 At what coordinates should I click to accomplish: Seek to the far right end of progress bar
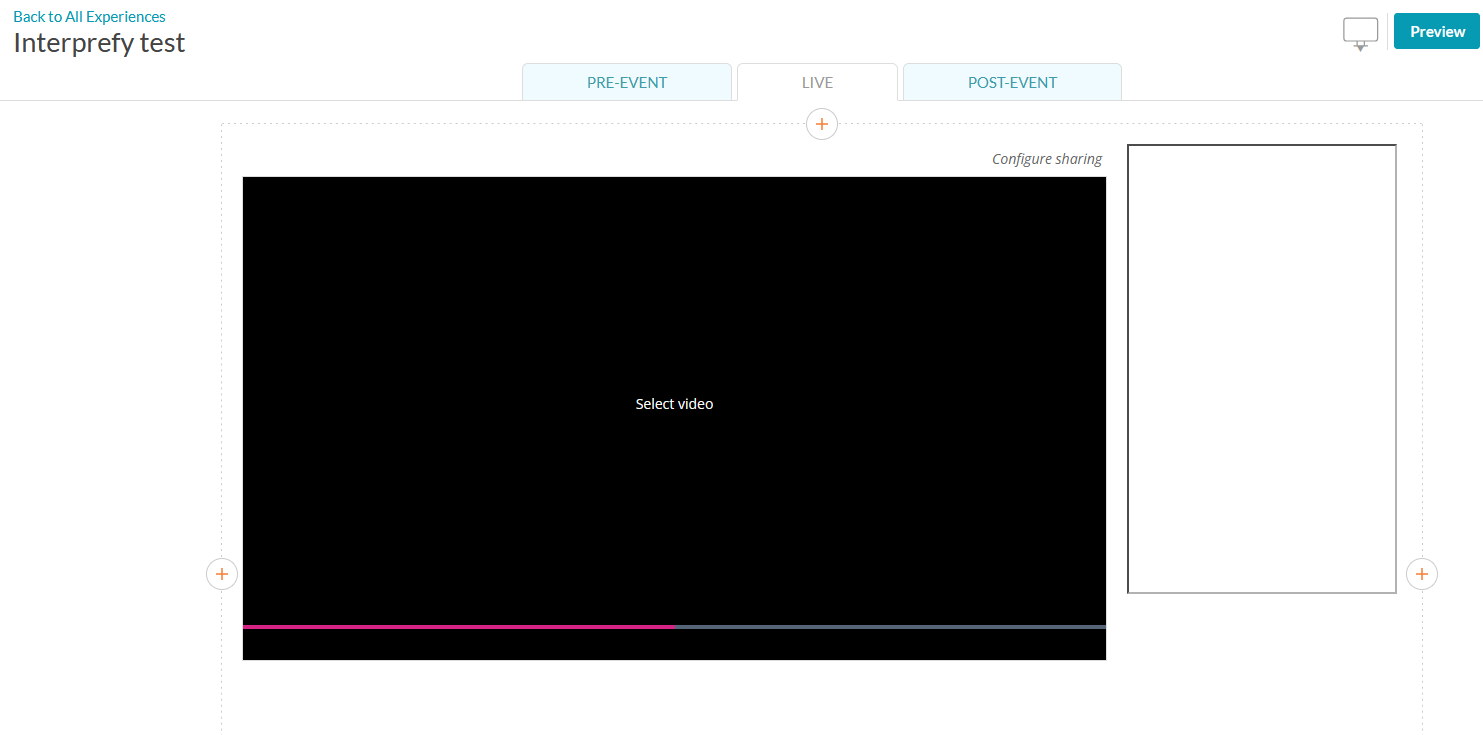point(1102,627)
